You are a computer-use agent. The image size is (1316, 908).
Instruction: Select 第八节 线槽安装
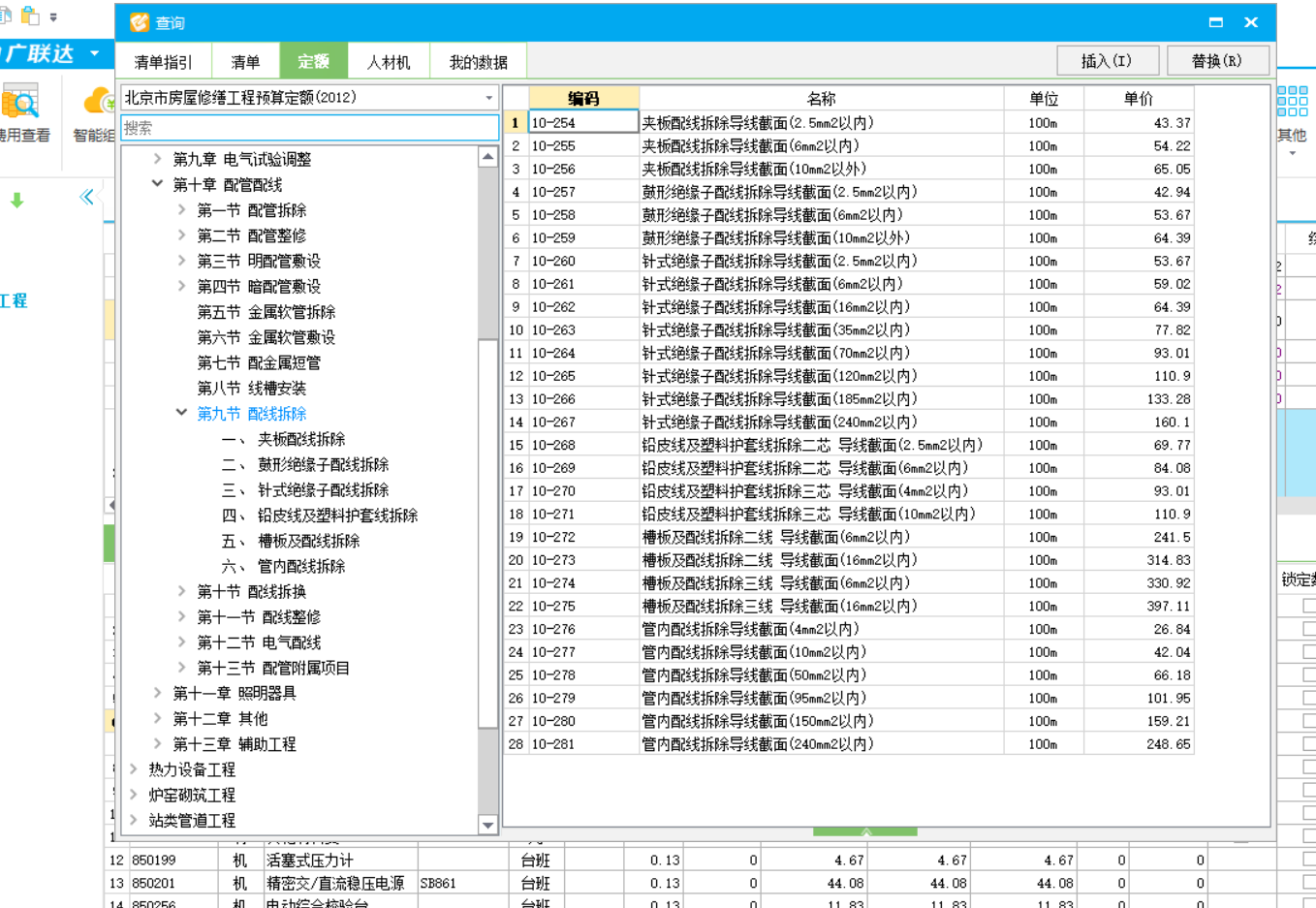pos(252,388)
